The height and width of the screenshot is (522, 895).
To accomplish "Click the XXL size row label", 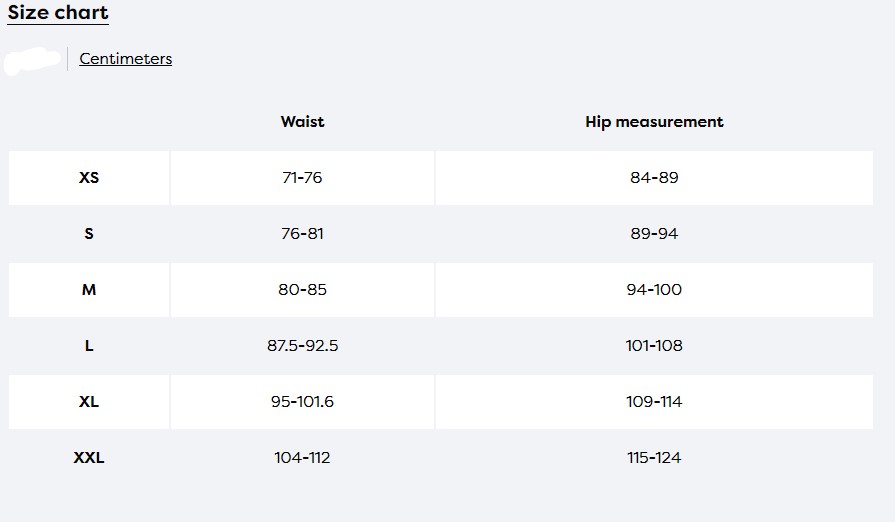I will [89, 458].
